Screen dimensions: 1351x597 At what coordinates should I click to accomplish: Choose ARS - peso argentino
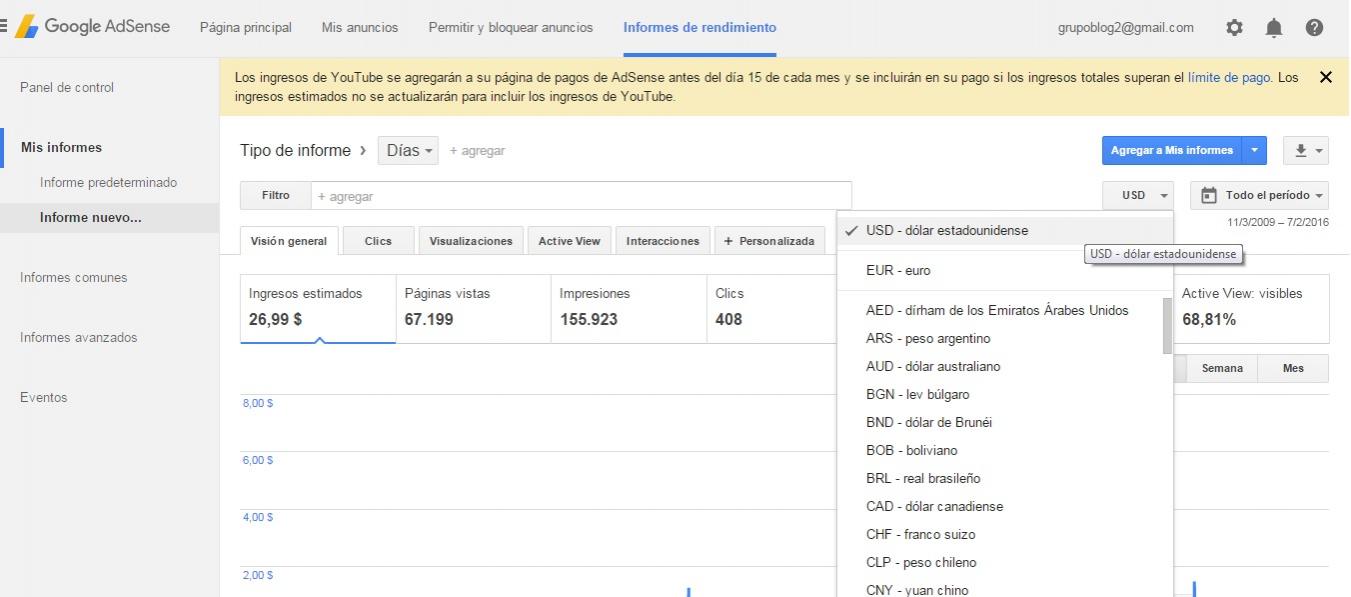pos(1000,338)
